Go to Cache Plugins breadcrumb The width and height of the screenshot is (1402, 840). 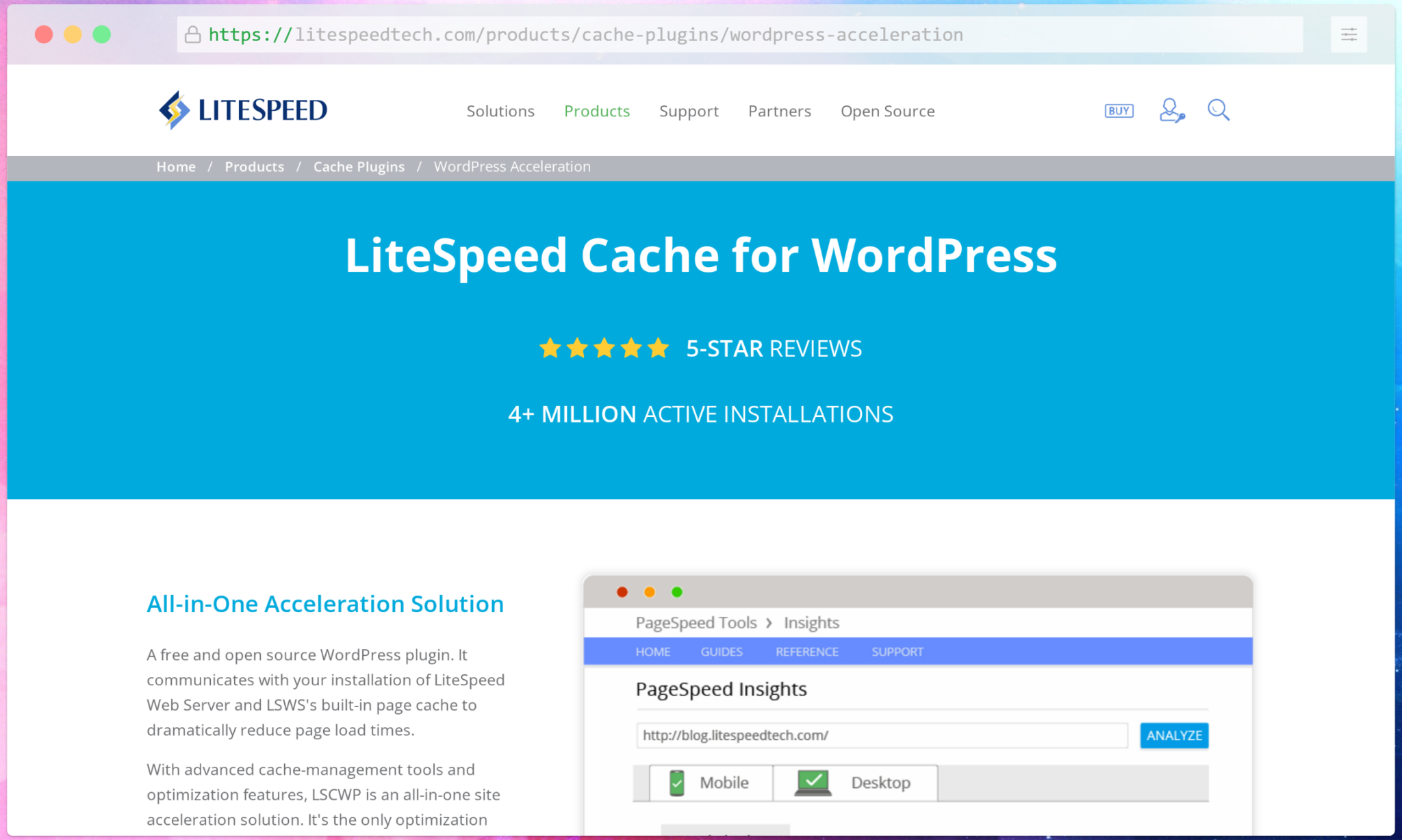[x=359, y=166]
